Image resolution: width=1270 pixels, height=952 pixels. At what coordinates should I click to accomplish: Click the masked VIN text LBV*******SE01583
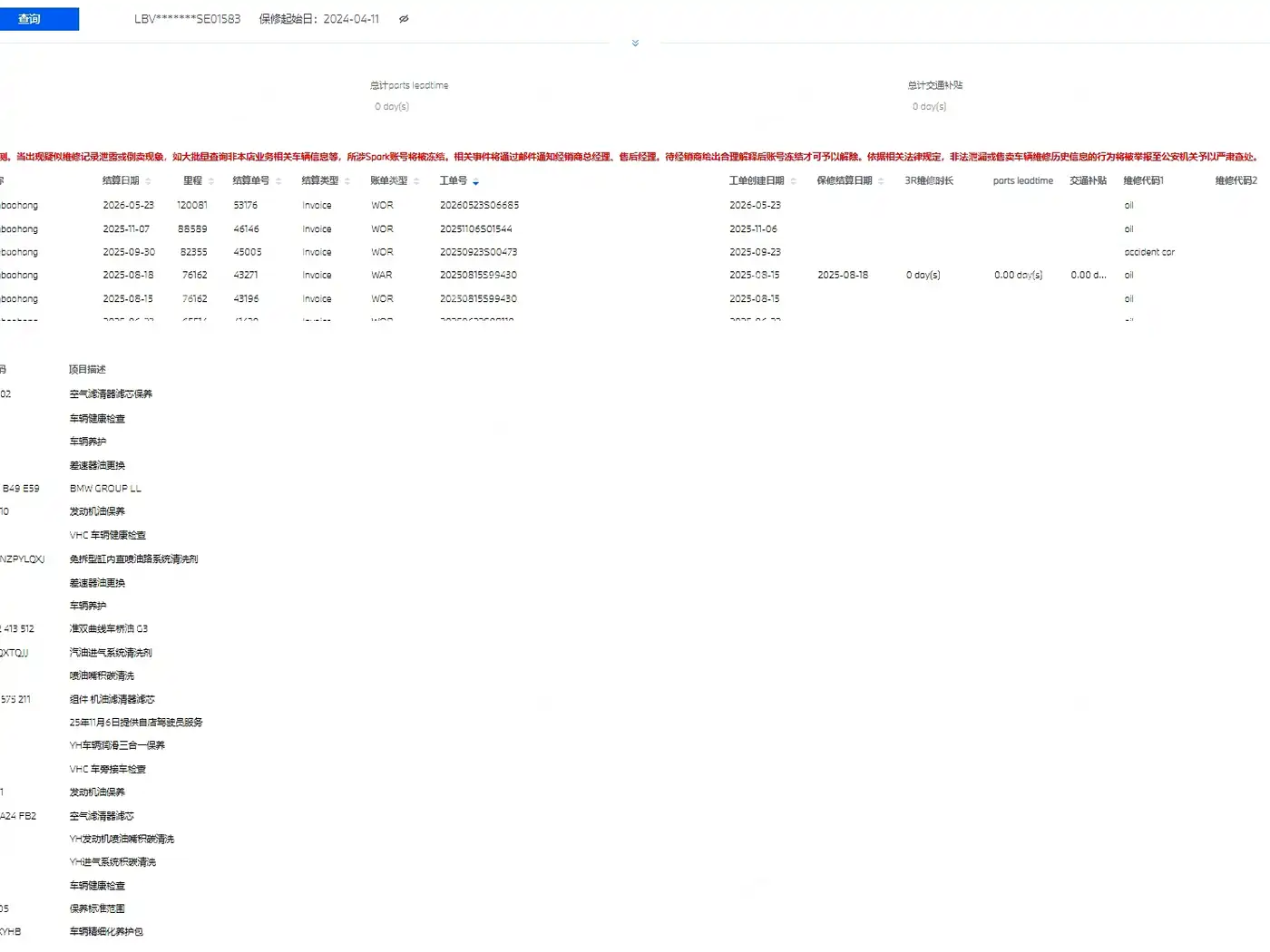tap(188, 19)
